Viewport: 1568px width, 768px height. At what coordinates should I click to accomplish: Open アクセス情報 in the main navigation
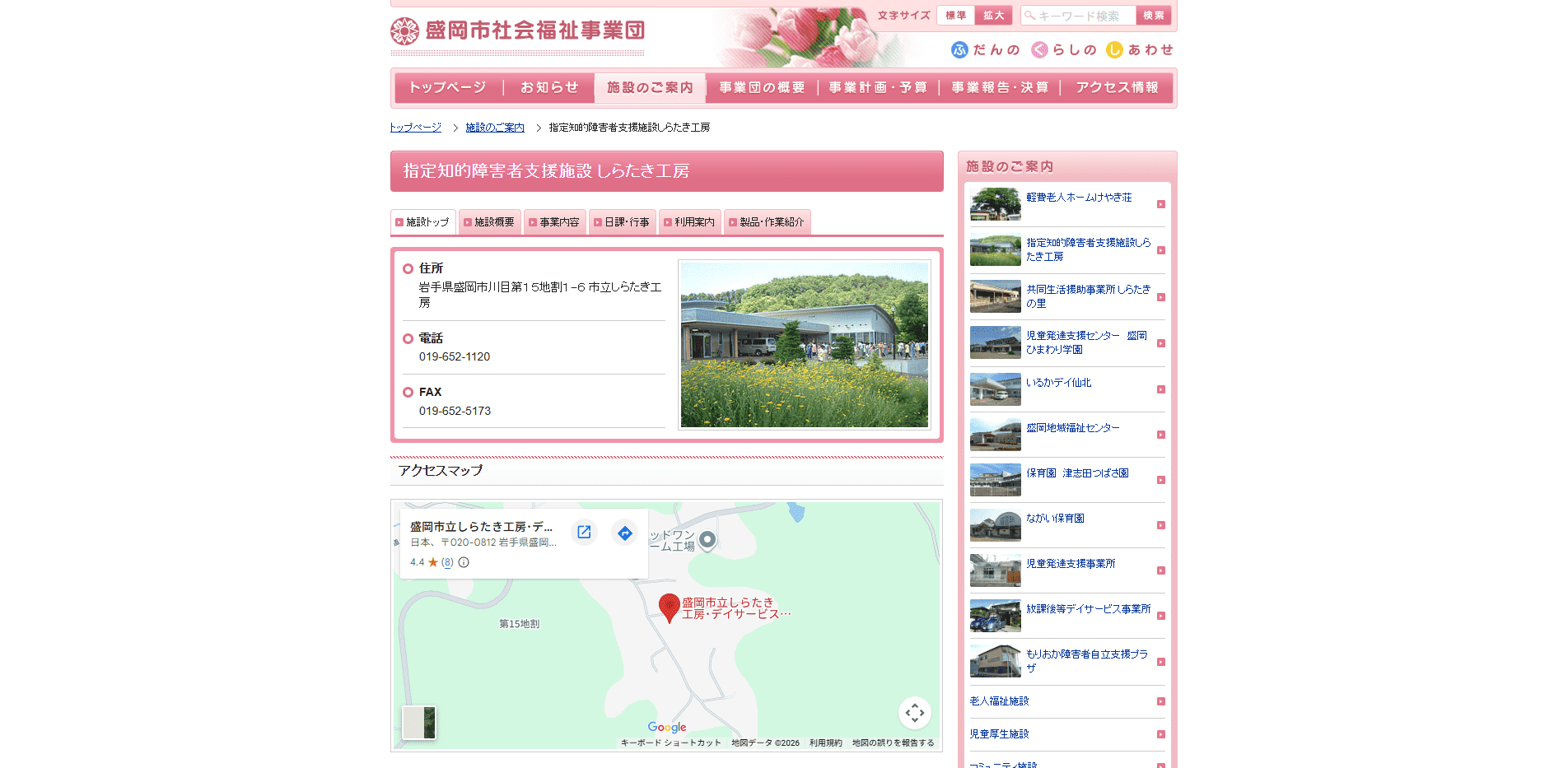(1117, 87)
